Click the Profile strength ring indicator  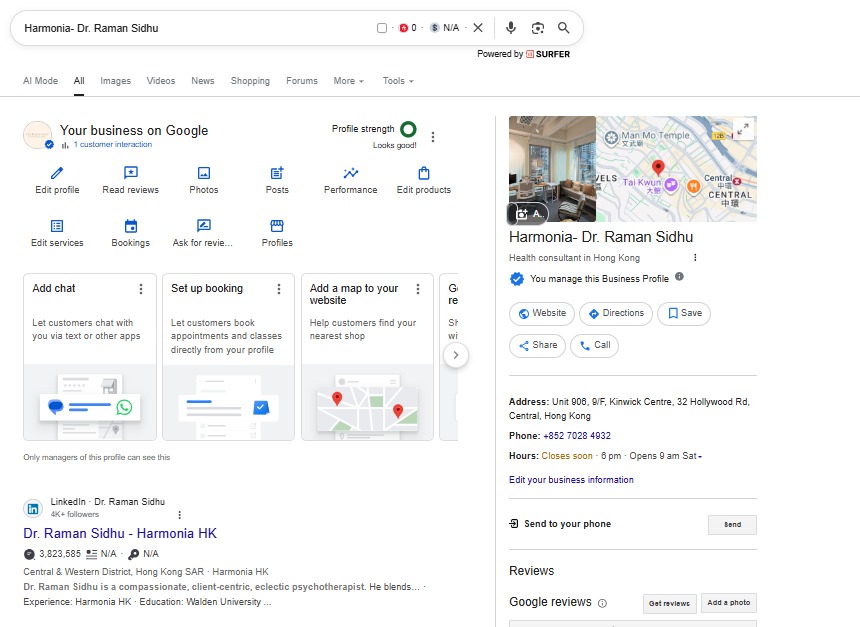pyautogui.click(x=408, y=129)
